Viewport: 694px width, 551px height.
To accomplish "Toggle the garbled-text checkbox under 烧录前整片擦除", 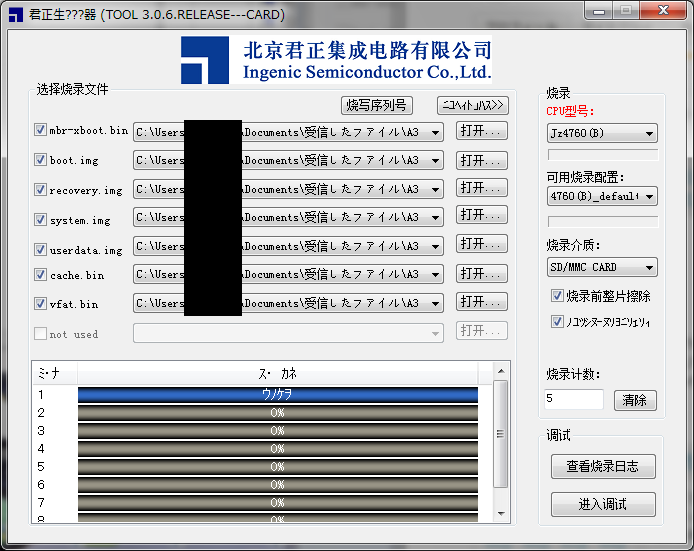I will tap(557, 321).
